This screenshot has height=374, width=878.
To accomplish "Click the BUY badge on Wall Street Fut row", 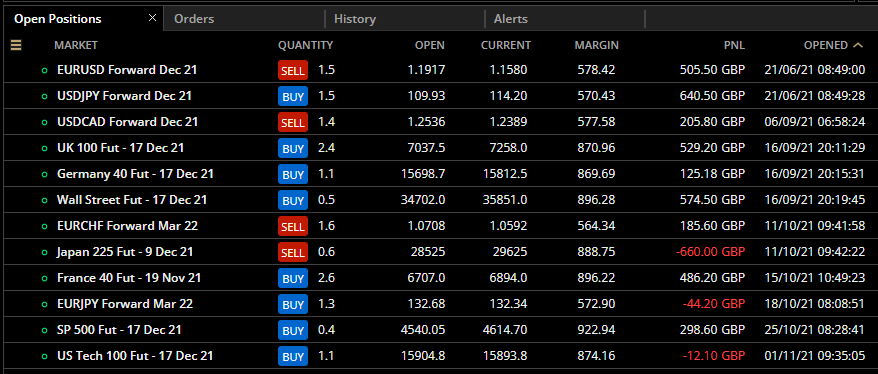I will [293, 200].
